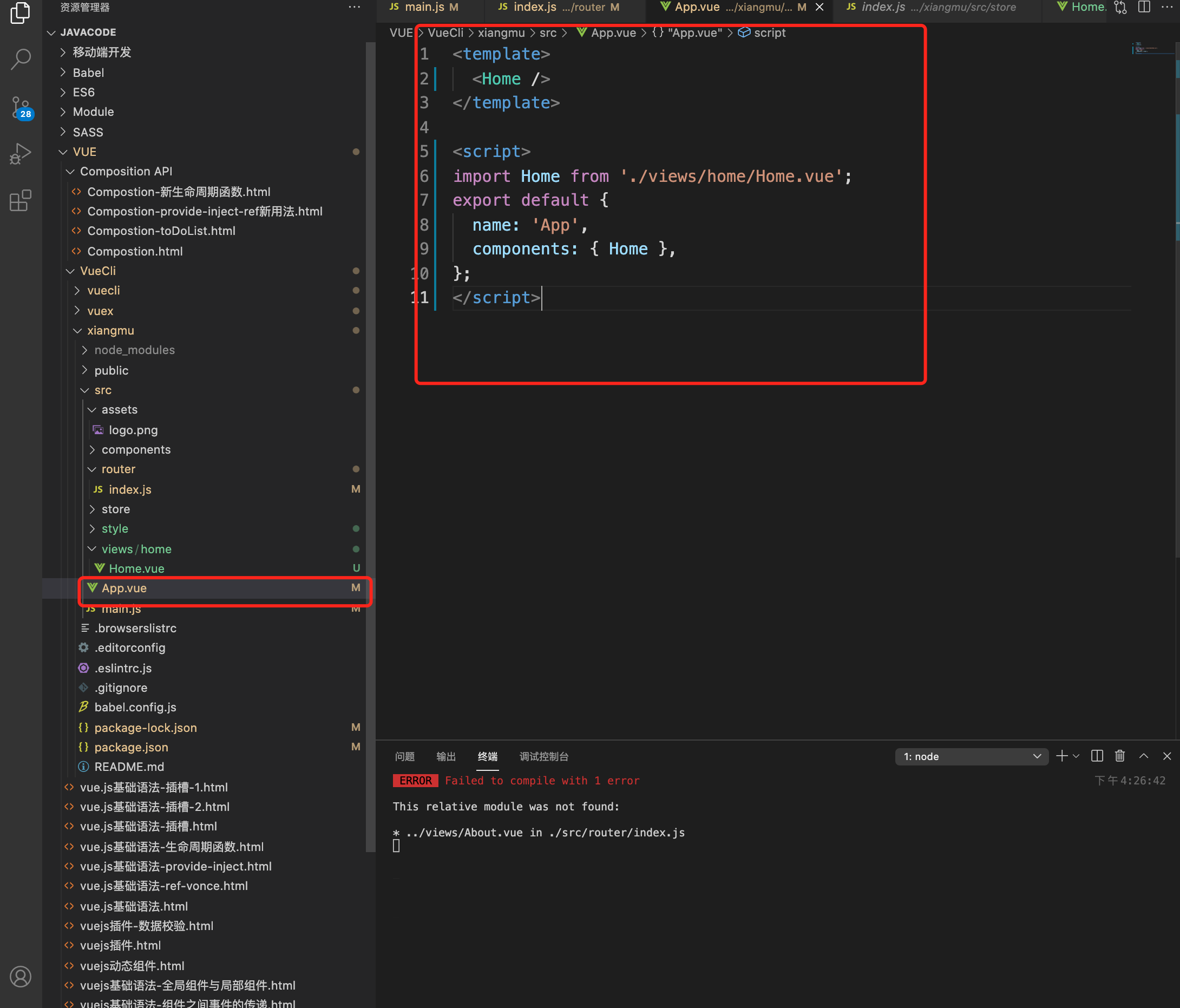Open babel.config.js file
The height and width of the screenshot is (1008, 1180).
point(135,708)
